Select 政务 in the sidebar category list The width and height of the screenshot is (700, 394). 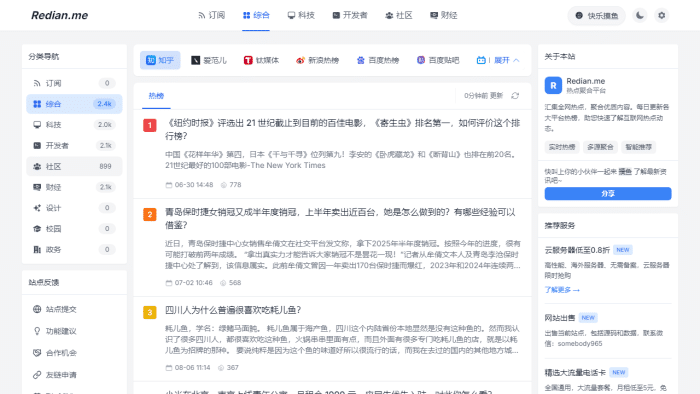[x=74, y=249]
